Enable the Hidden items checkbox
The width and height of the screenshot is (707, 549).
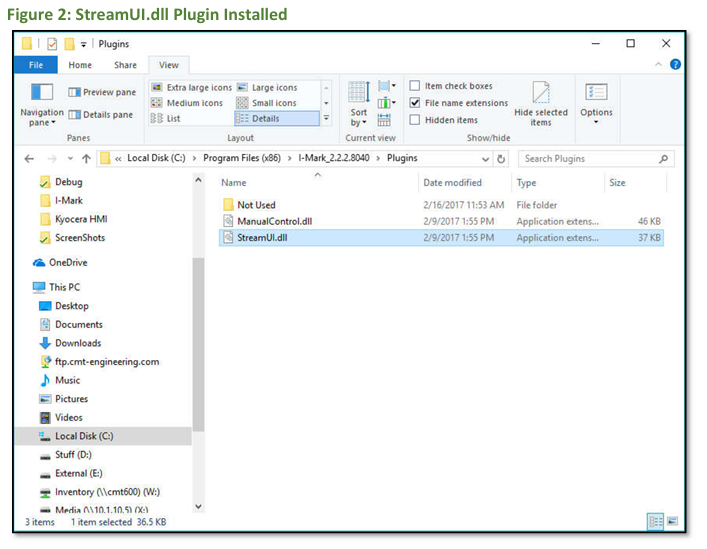(415, 120)
